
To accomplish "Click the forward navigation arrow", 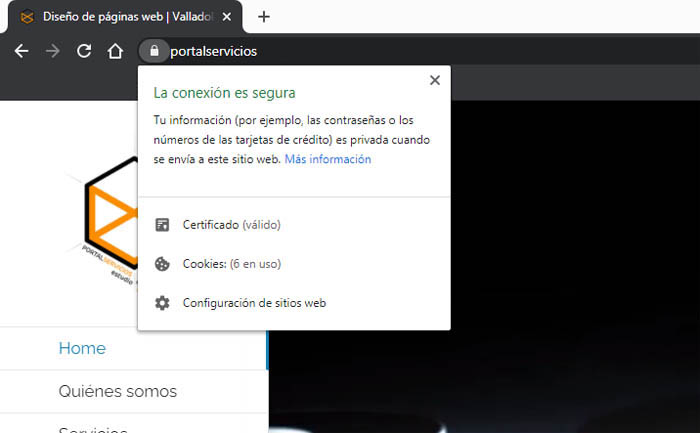I will point(53,51).
